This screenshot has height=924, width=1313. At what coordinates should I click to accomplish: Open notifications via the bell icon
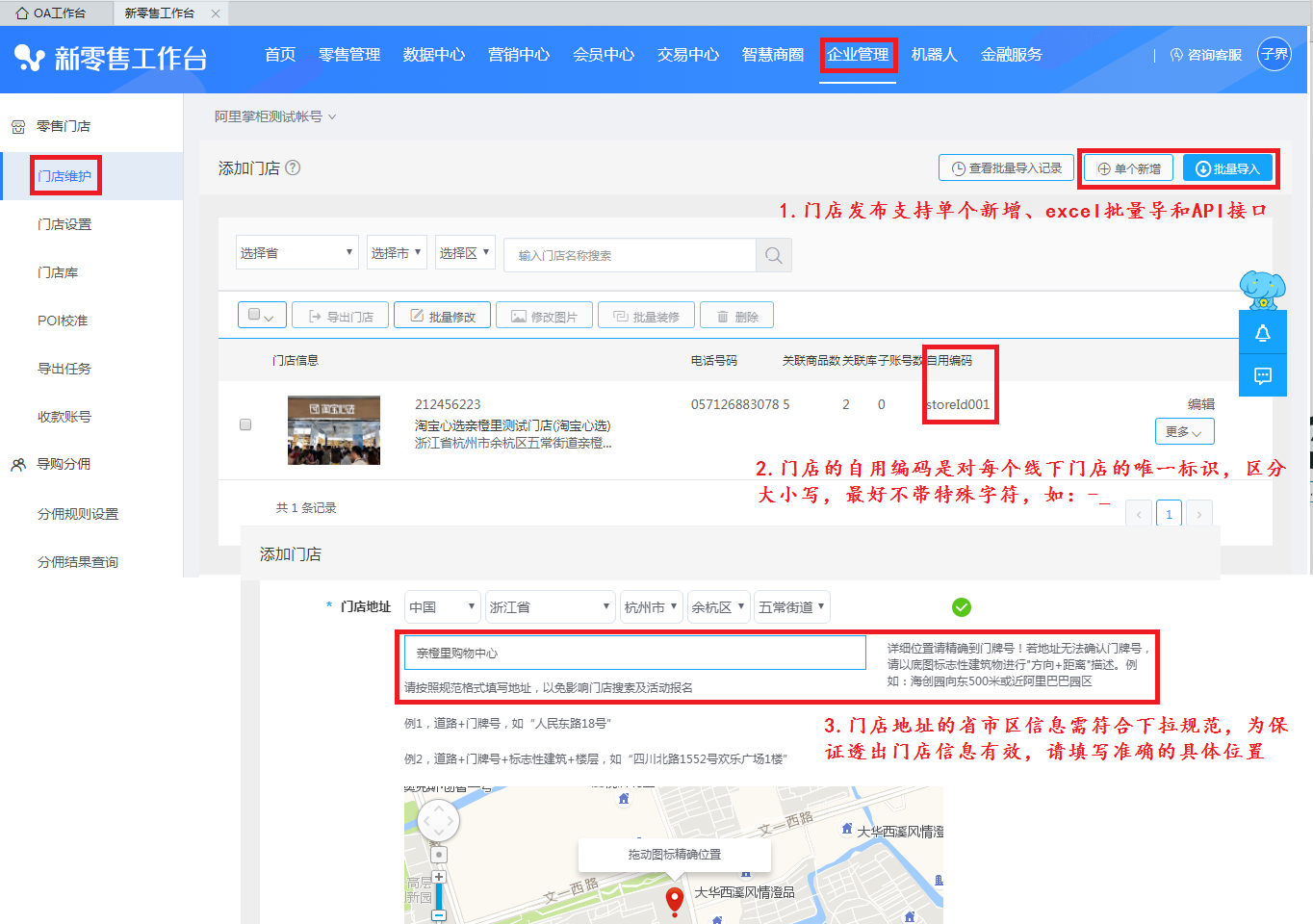click(x=1263, y=333)
